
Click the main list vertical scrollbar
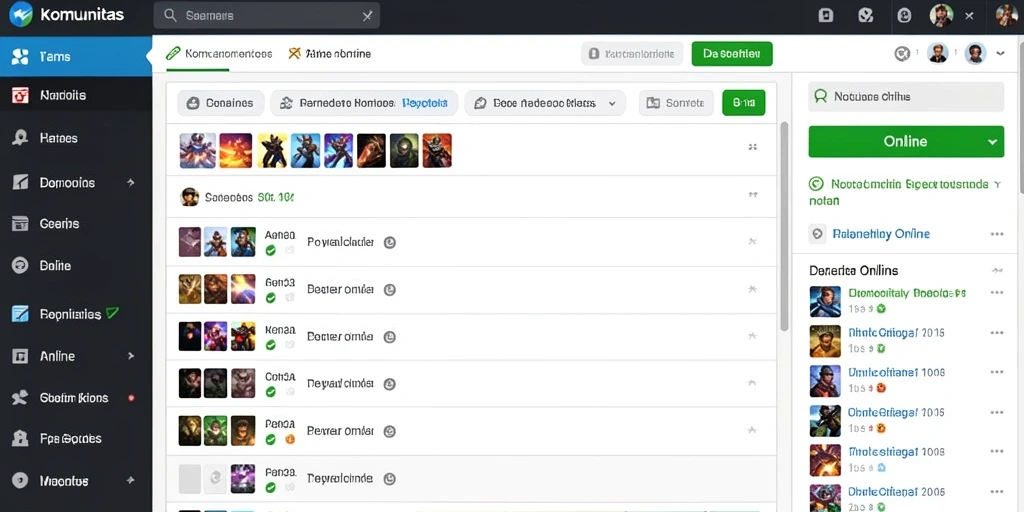tap(784, 225)
